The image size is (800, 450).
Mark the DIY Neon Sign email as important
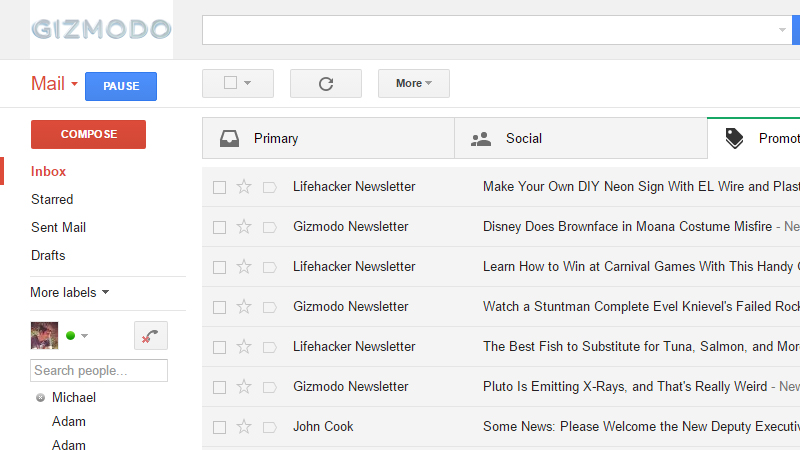[x=270, y=187]
